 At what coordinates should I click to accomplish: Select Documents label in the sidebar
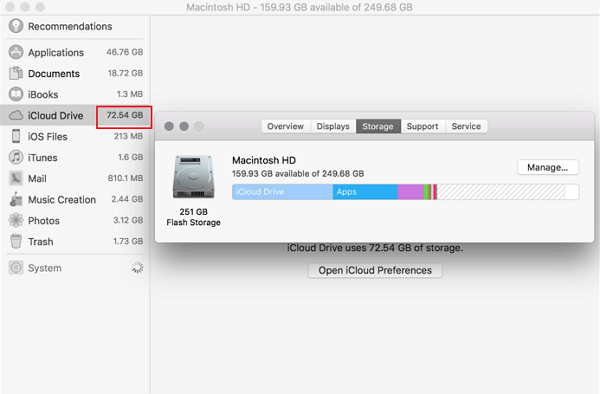(x=54, y=73)
